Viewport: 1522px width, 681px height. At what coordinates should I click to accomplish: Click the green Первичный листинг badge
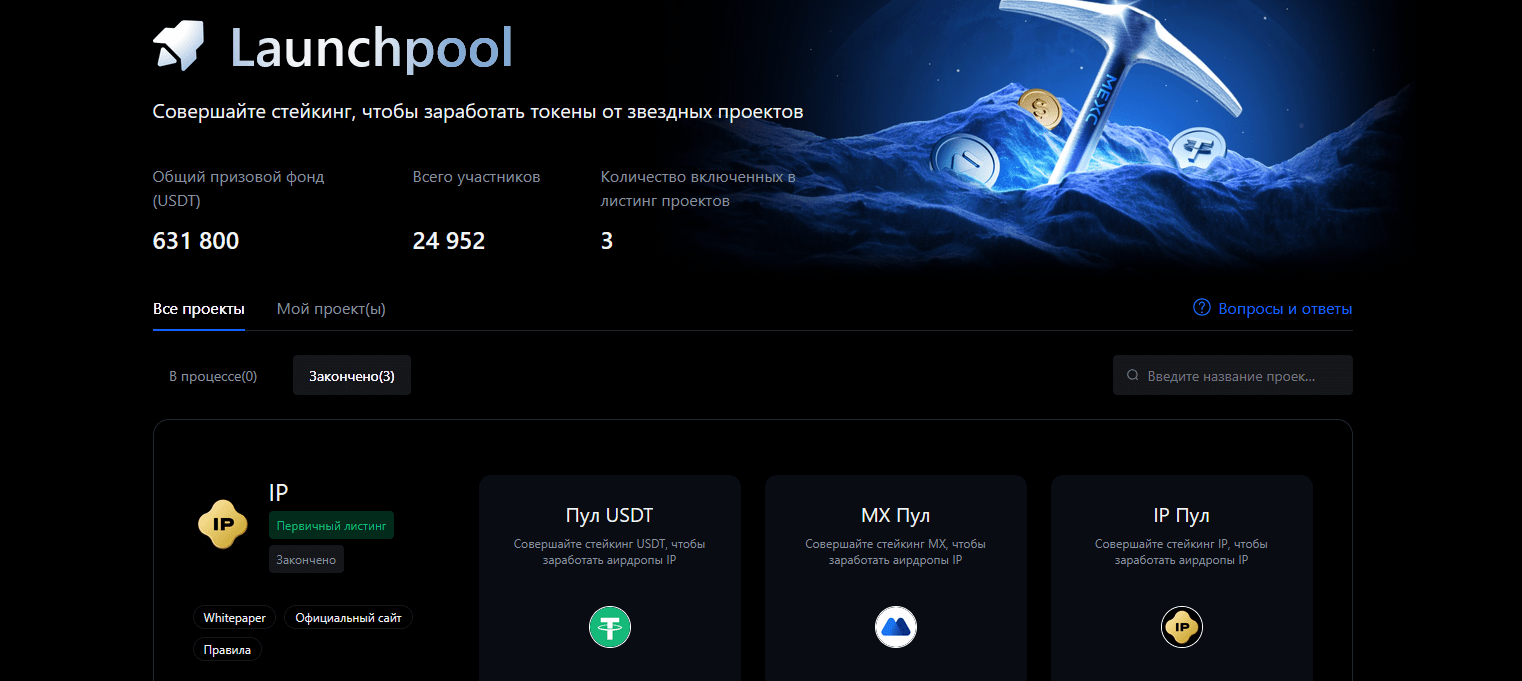point(331,525)
